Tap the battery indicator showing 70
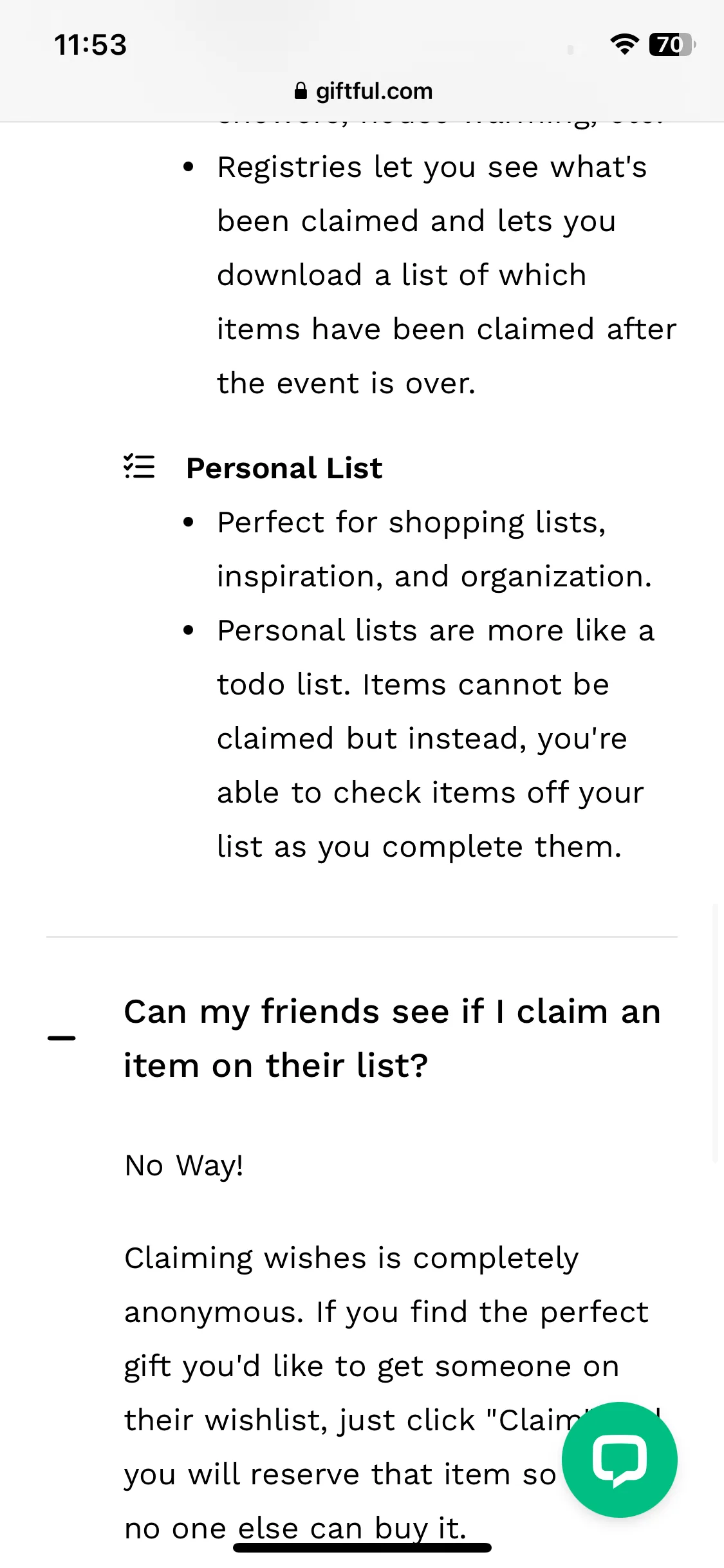The width and height of the screenshot is (724, 1568). [673, 44]
